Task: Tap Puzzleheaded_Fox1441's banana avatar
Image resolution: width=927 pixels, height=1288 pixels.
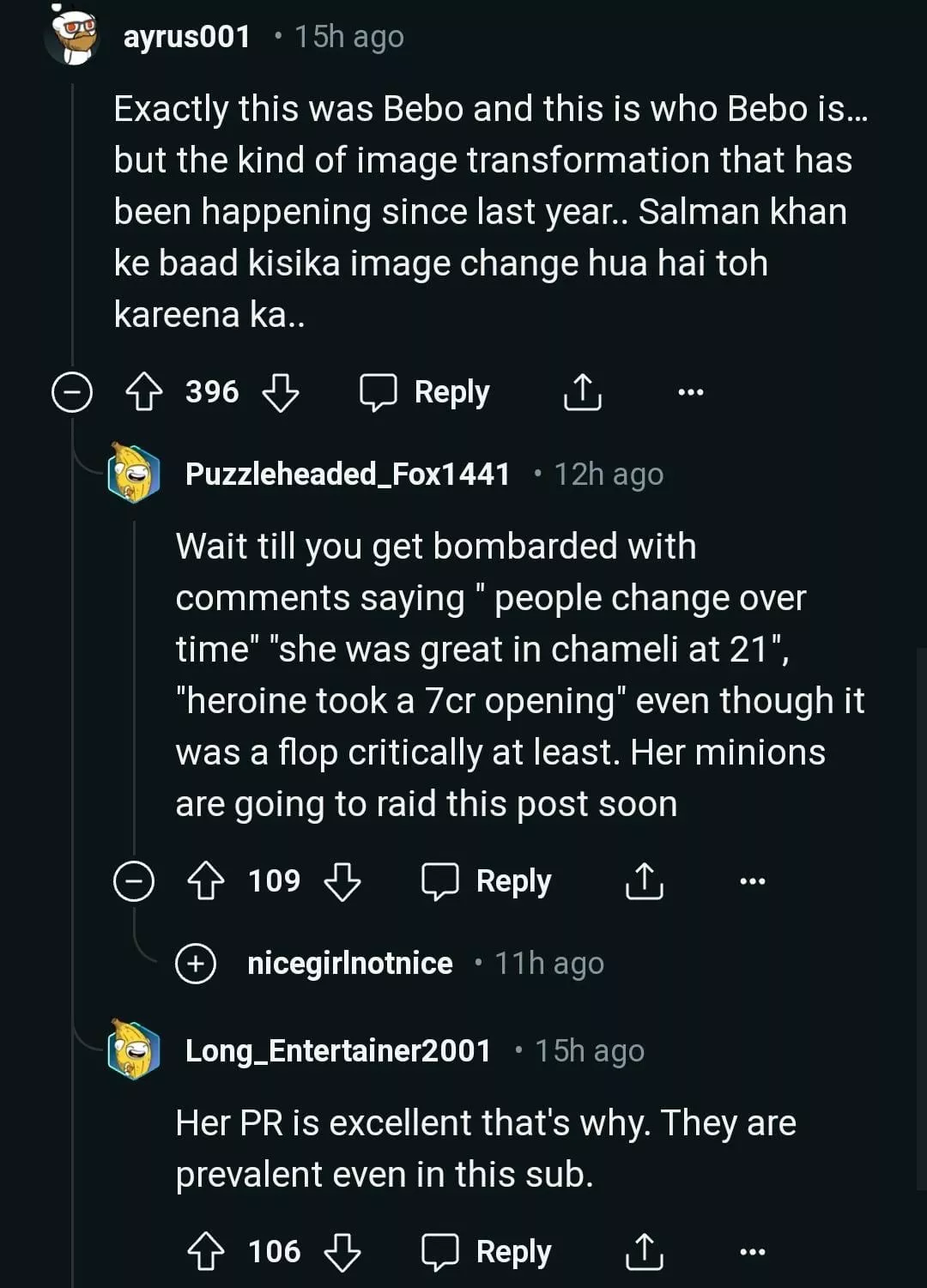Action: coord(134,474)
